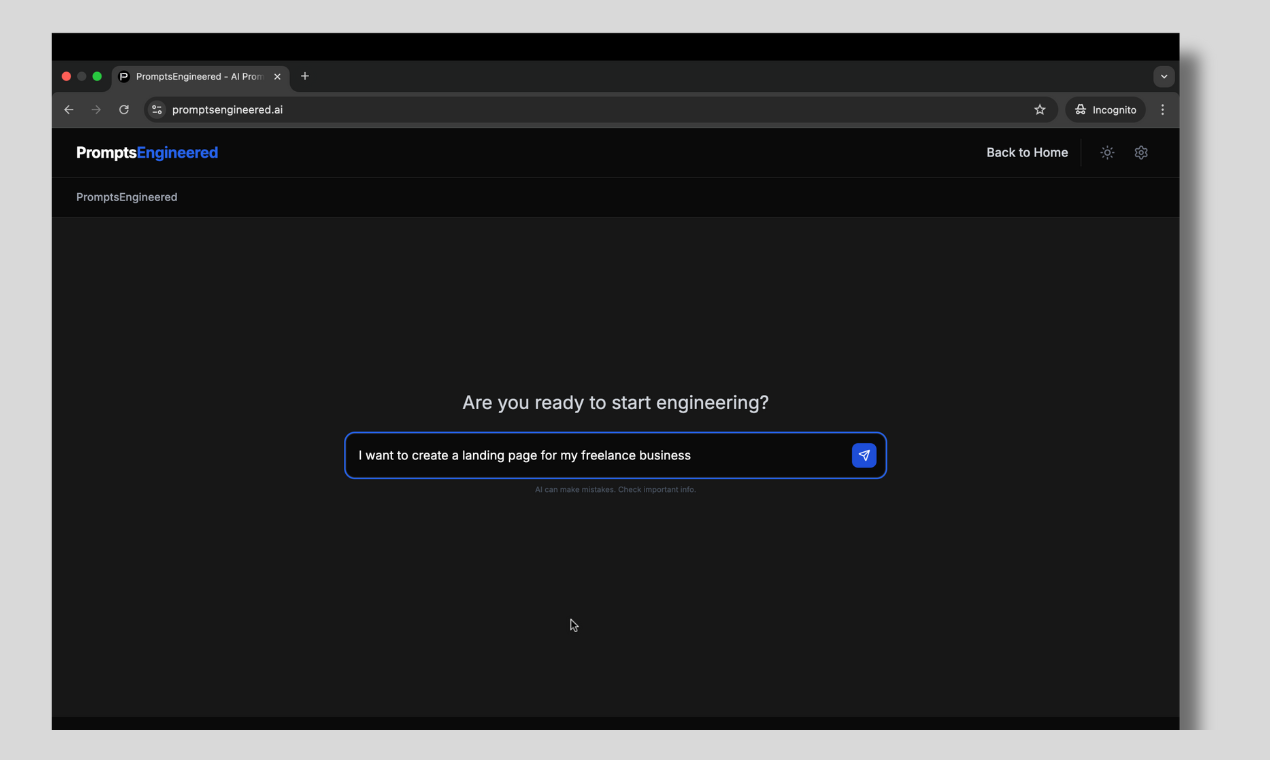Screen dimensions: 1270x760
Task: Bookmark this page with the star icon
Action: tap(1040, 110)
